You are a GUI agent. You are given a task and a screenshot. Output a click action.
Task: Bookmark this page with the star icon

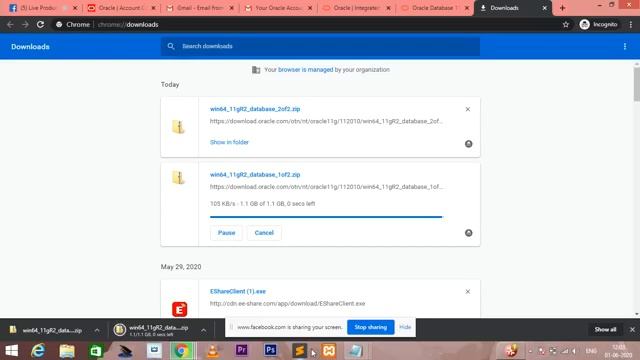[566, 24]
